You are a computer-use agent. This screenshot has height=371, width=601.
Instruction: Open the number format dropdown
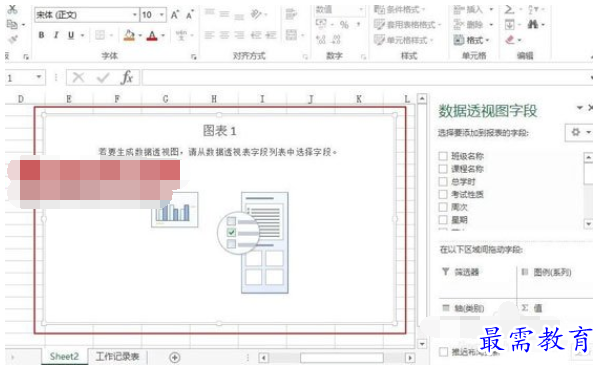pos(361,9)
